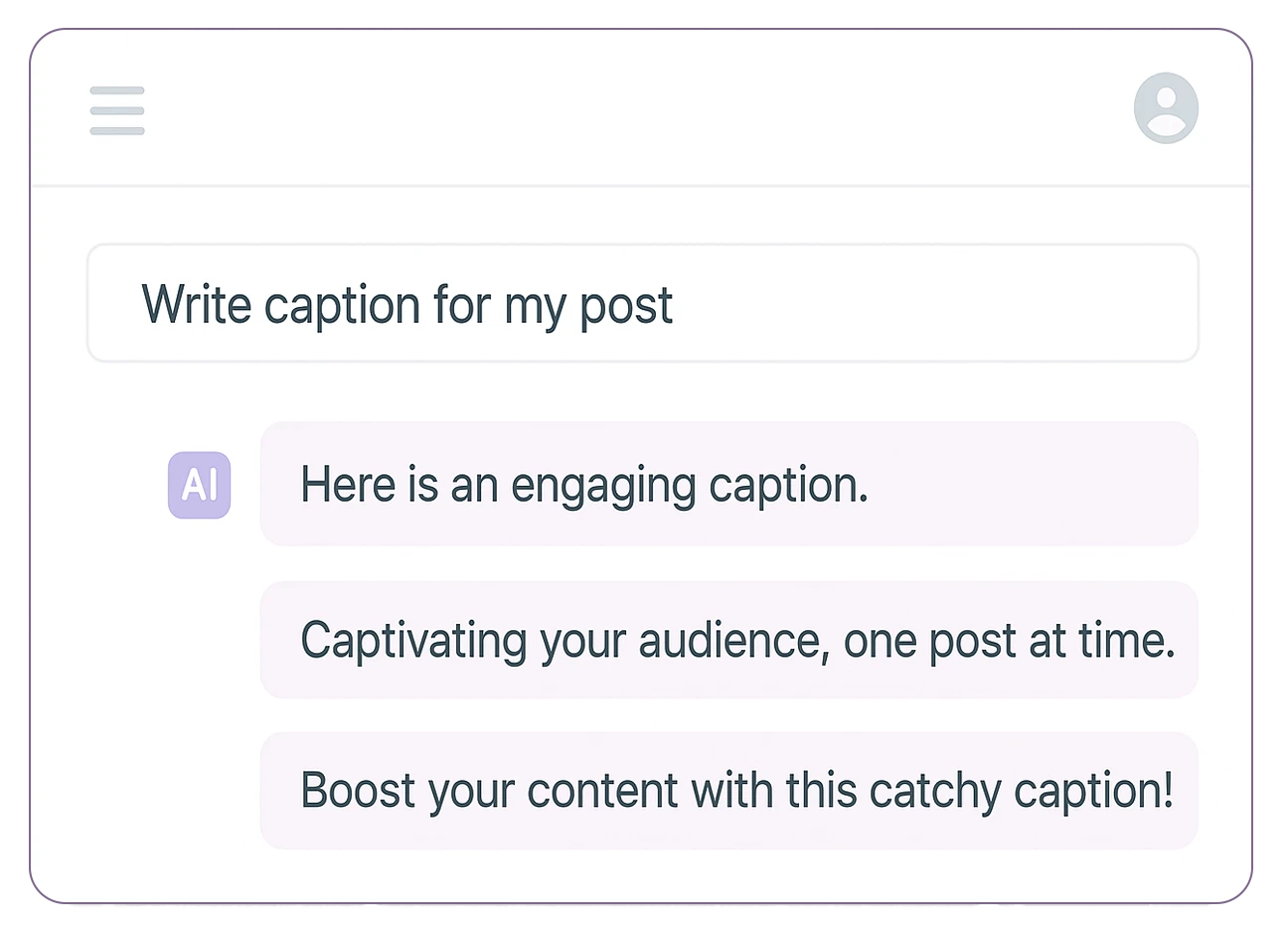Show the profile menu in header

click(x=1166, y=108)
